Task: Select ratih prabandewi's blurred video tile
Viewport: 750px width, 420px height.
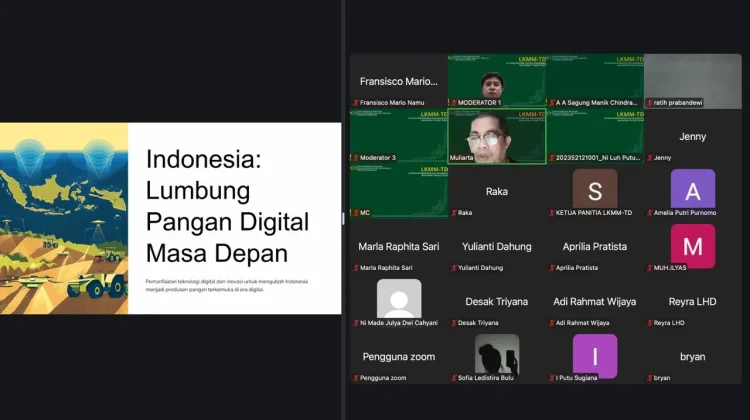Action: pyautogui.click(x=693, y=81)
